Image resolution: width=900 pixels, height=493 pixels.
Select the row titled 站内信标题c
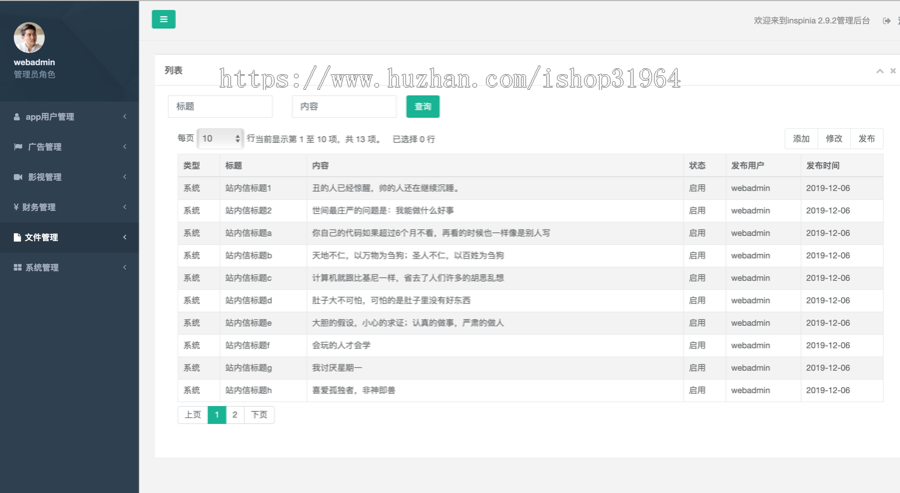pos(530,278)
